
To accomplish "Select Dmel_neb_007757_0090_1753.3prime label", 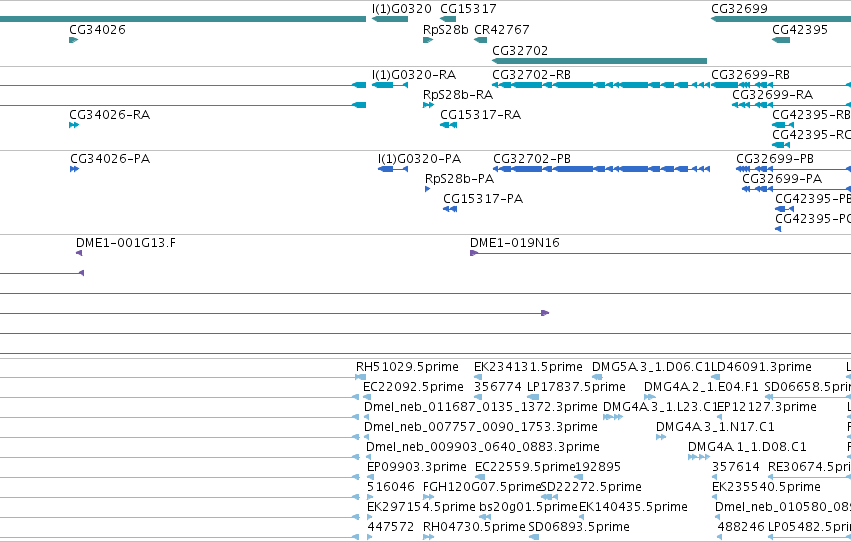I will pyautogui.click(x=481, y=428).
